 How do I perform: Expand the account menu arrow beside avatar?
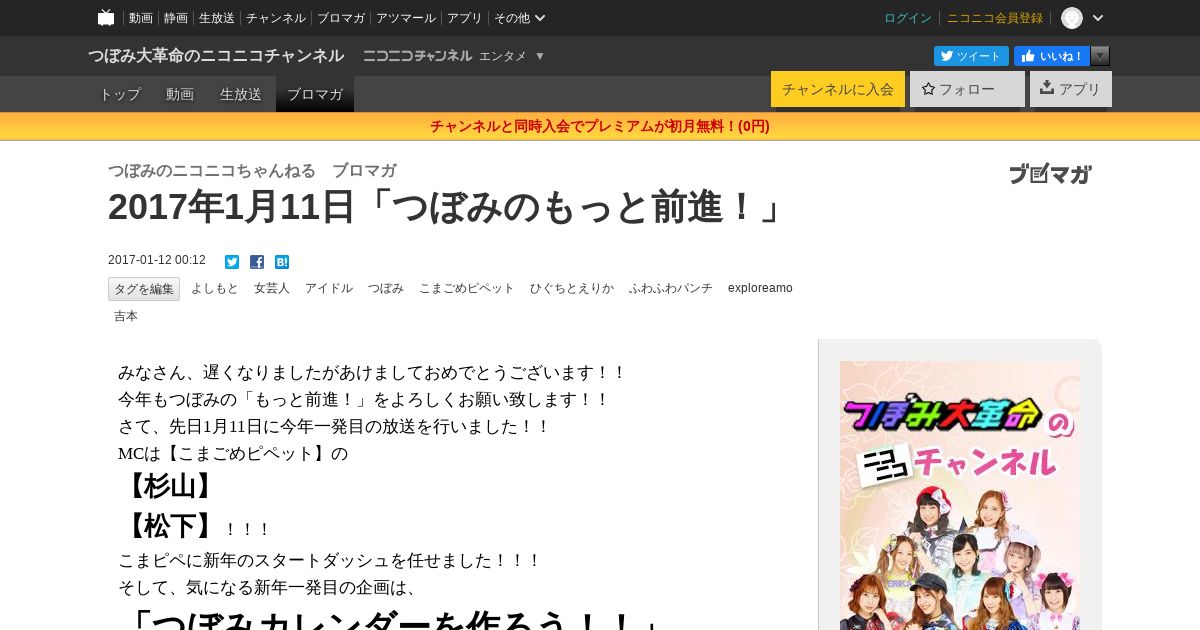1098,18
